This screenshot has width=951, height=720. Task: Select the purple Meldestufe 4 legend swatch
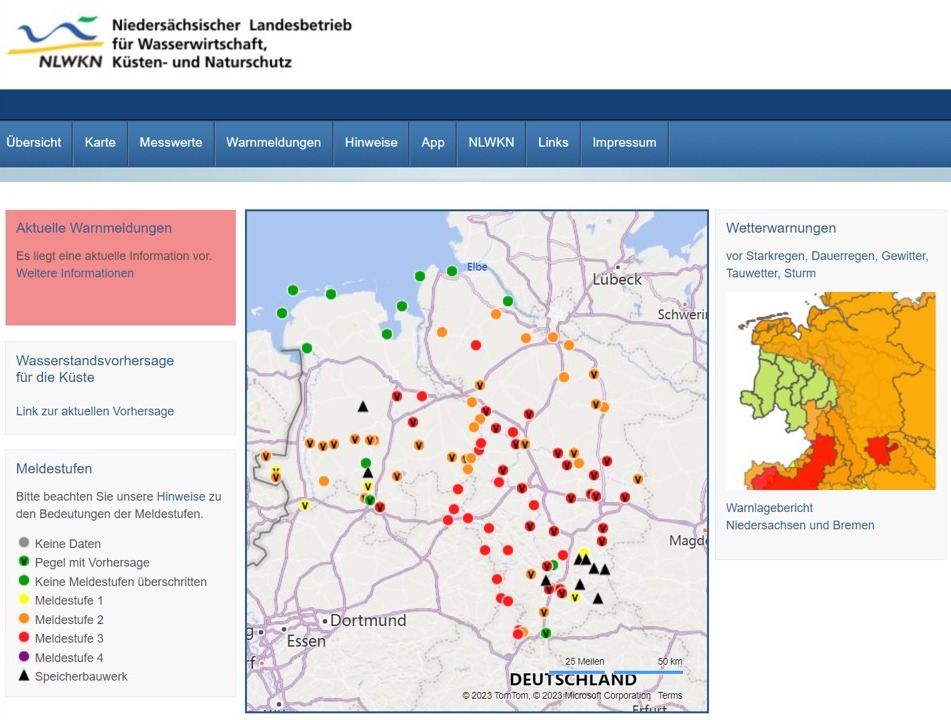click(x=24, y=657)
